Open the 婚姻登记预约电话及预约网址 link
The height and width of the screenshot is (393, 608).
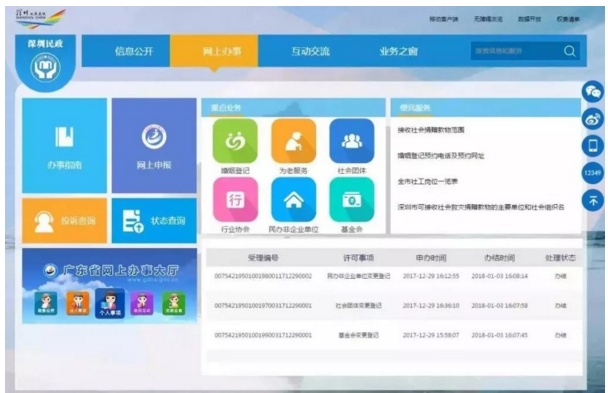point(441,156)
